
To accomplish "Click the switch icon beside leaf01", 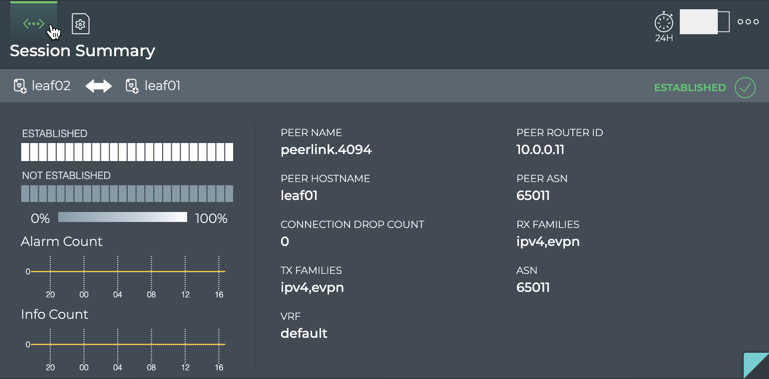I will point(132,86).
